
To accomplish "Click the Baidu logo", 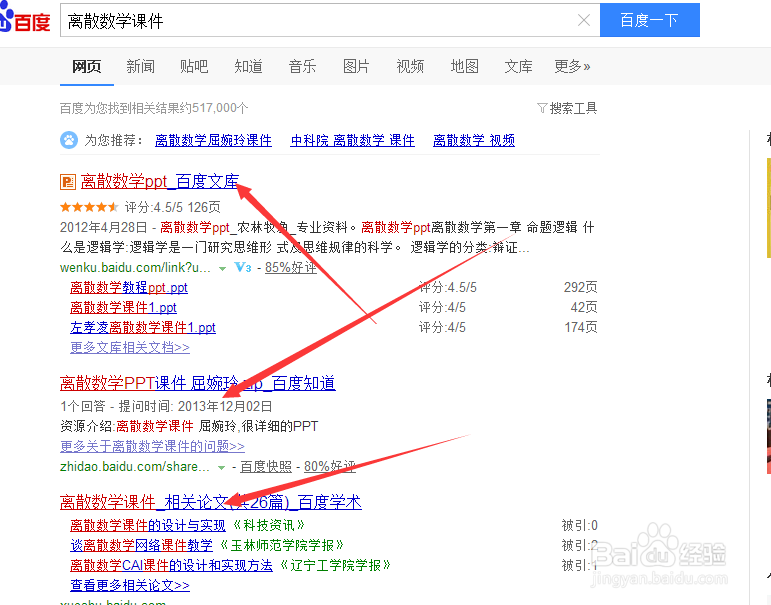I will click(25, 20).
